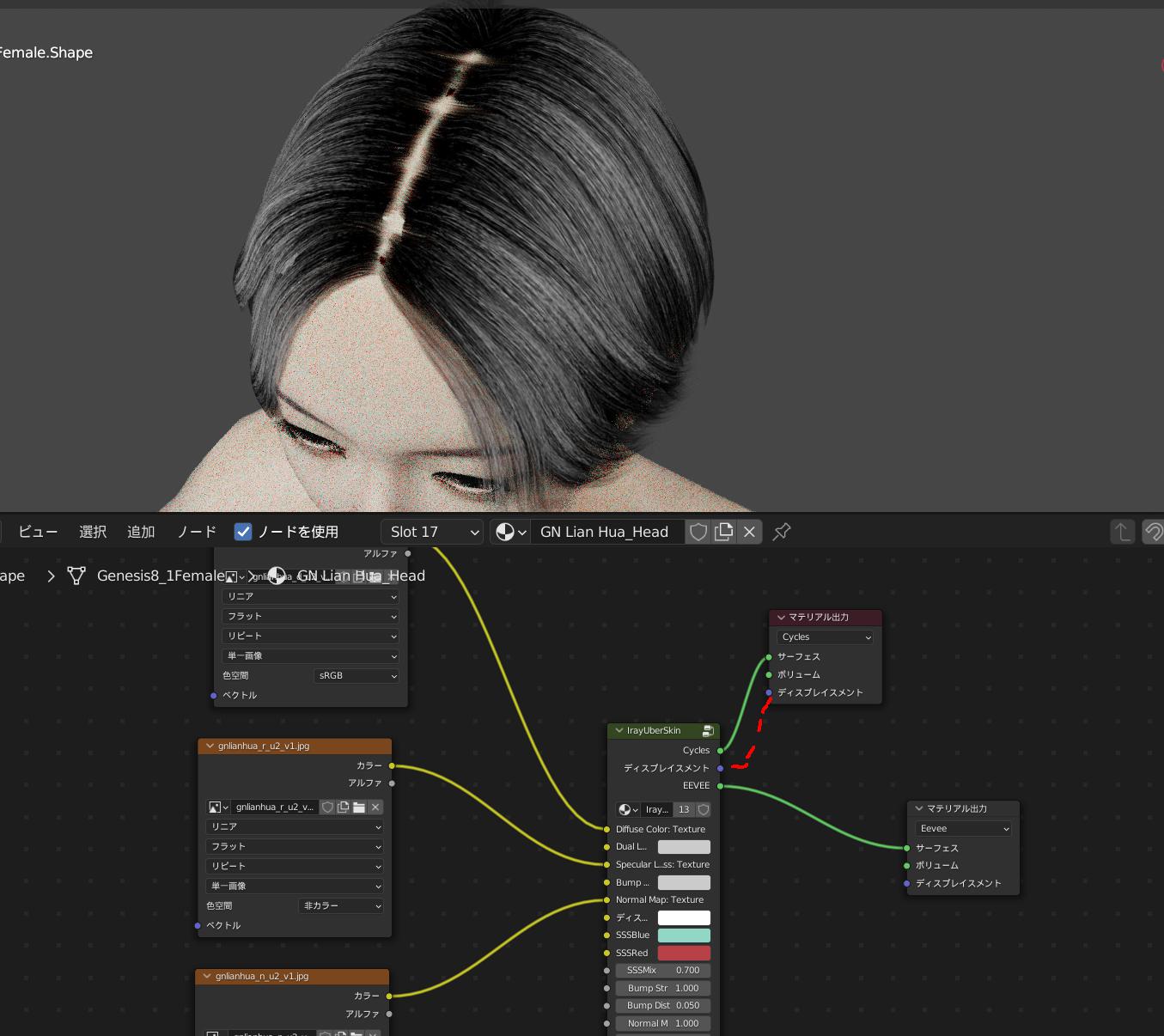Select Genesis8_1Female in the breadcrumb path
The height and width of the screenshot is (1036, 1164).
(159, 576)
